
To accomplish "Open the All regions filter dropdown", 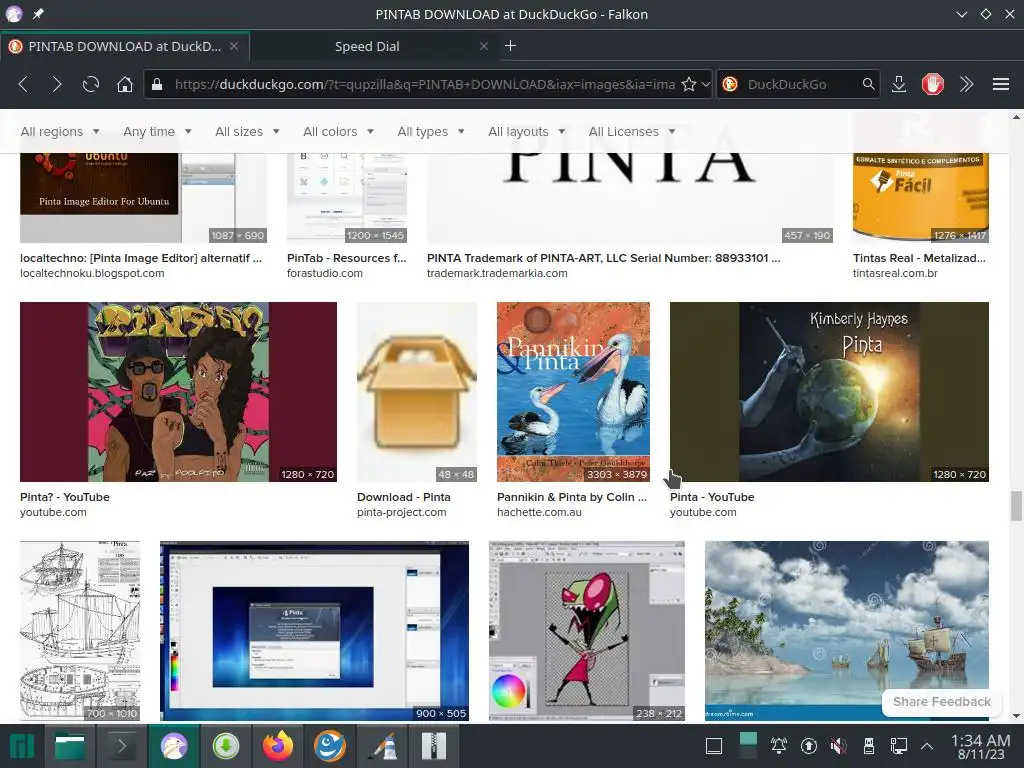I will point(59,131).
